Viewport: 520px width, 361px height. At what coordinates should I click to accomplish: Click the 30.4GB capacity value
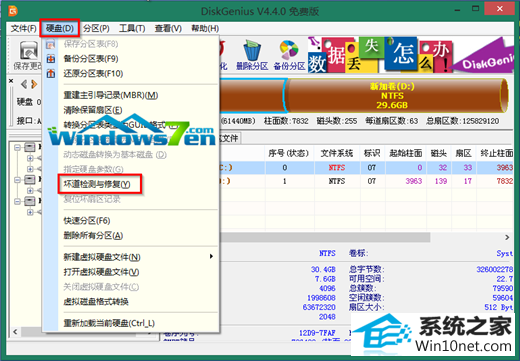click(x=323, y=269)
